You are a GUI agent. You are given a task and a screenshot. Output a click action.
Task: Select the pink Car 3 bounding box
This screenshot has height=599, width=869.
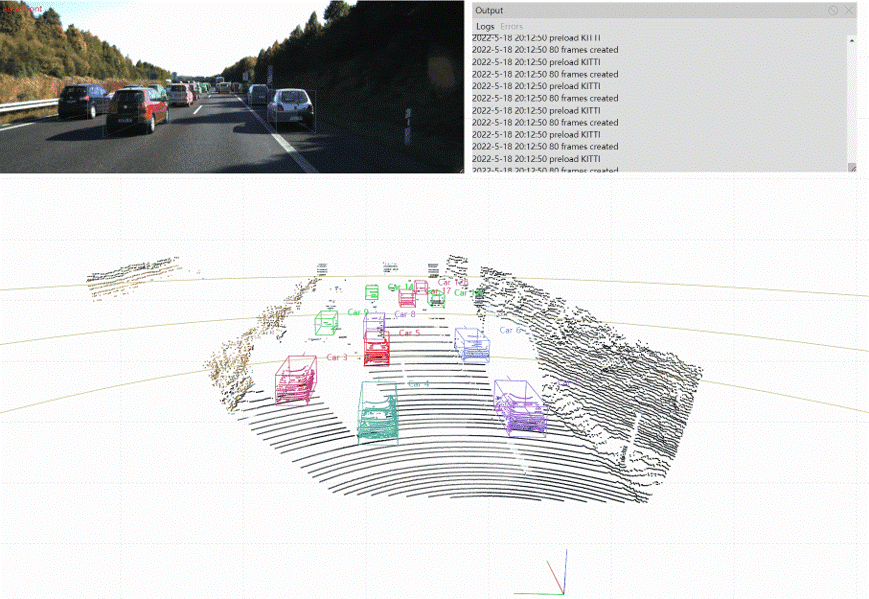point(296,380)
